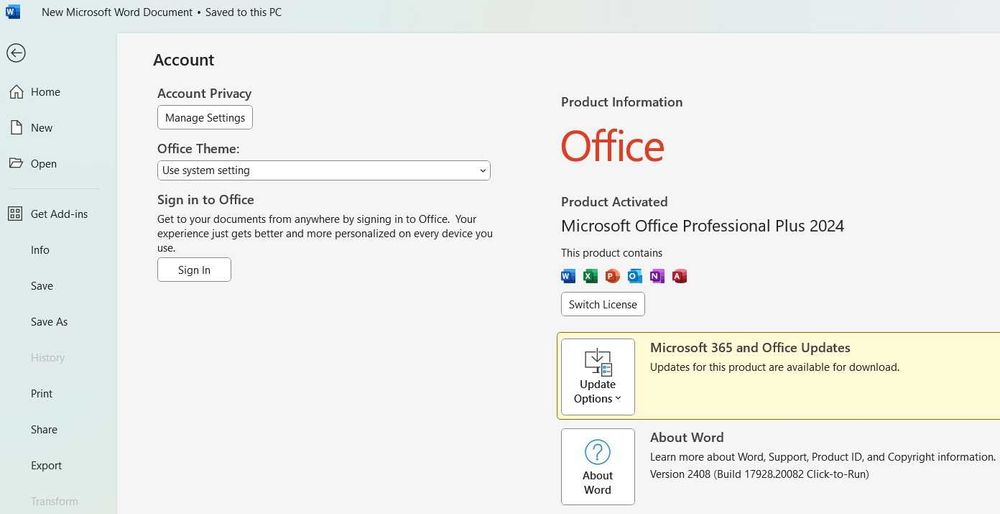Click the Account Privacy heading
The width and height of the screenshot is (1000, 514).
point(205,93)
